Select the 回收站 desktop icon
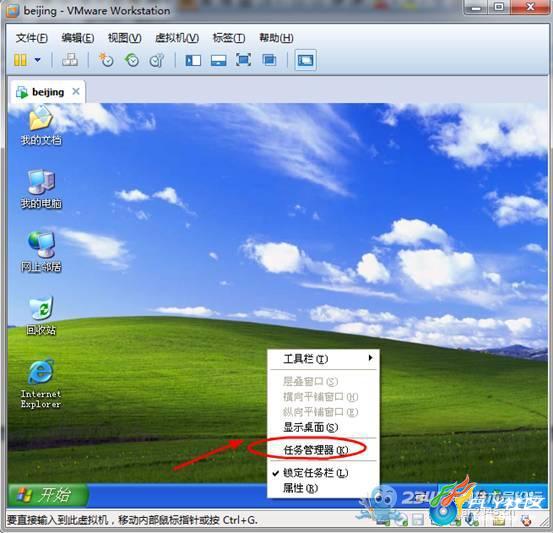This screenshot has width=553, height=533. pyautogui.click(x=41, y=315)
